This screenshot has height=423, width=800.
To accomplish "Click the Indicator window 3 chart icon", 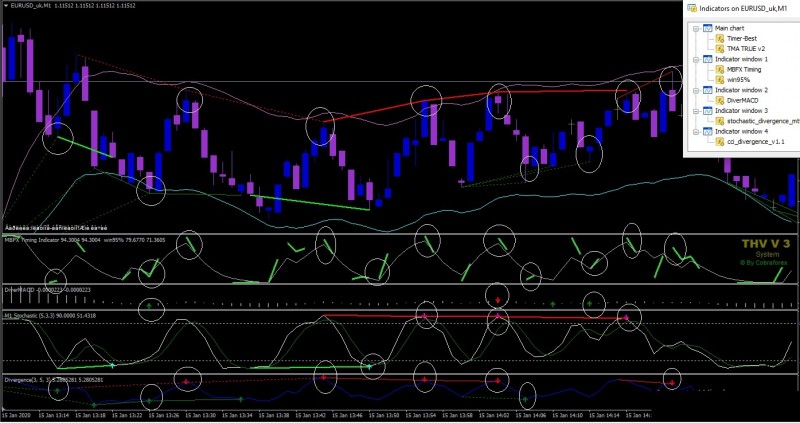I will [707, 111].
